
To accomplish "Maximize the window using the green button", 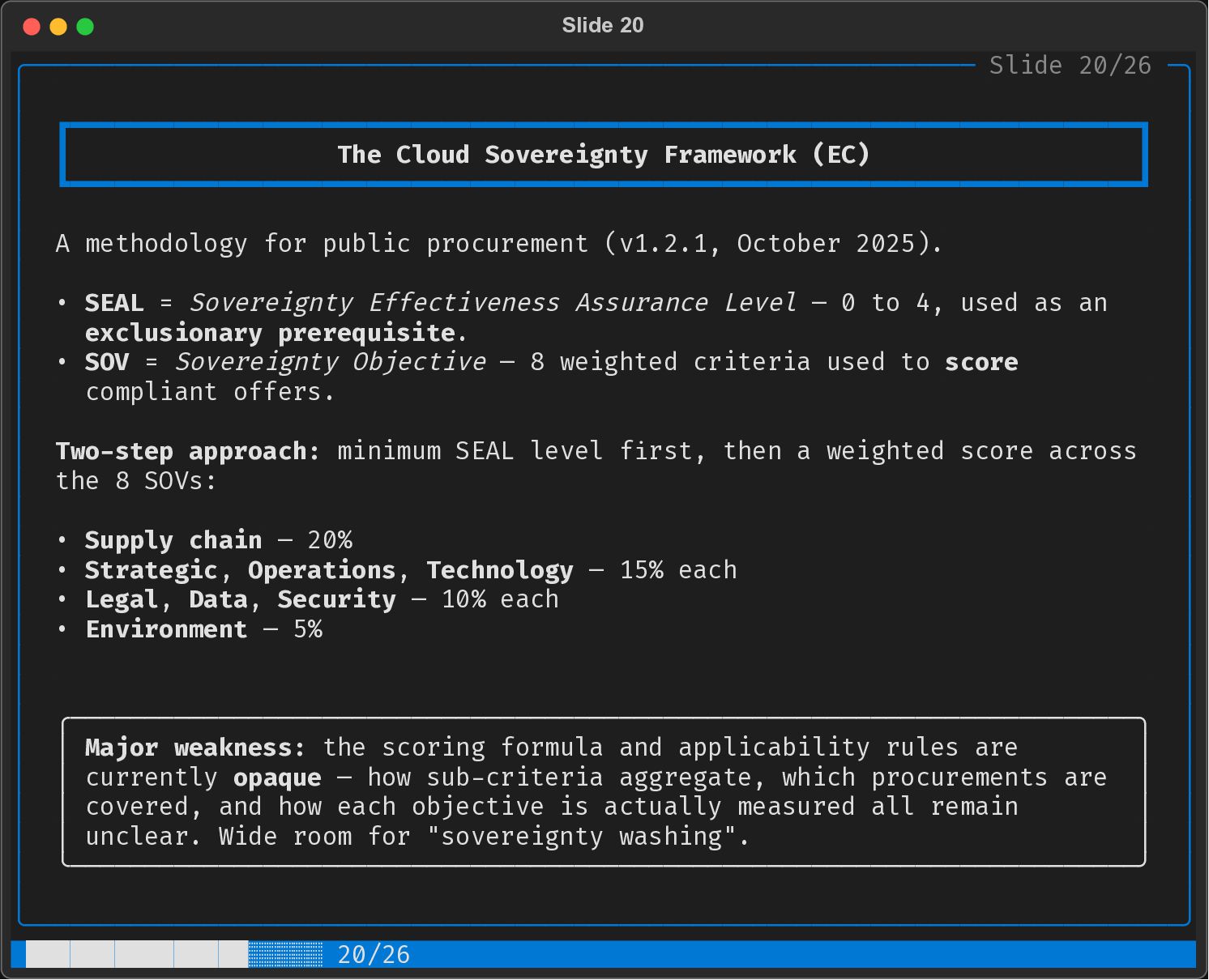I will pos(85,27).
